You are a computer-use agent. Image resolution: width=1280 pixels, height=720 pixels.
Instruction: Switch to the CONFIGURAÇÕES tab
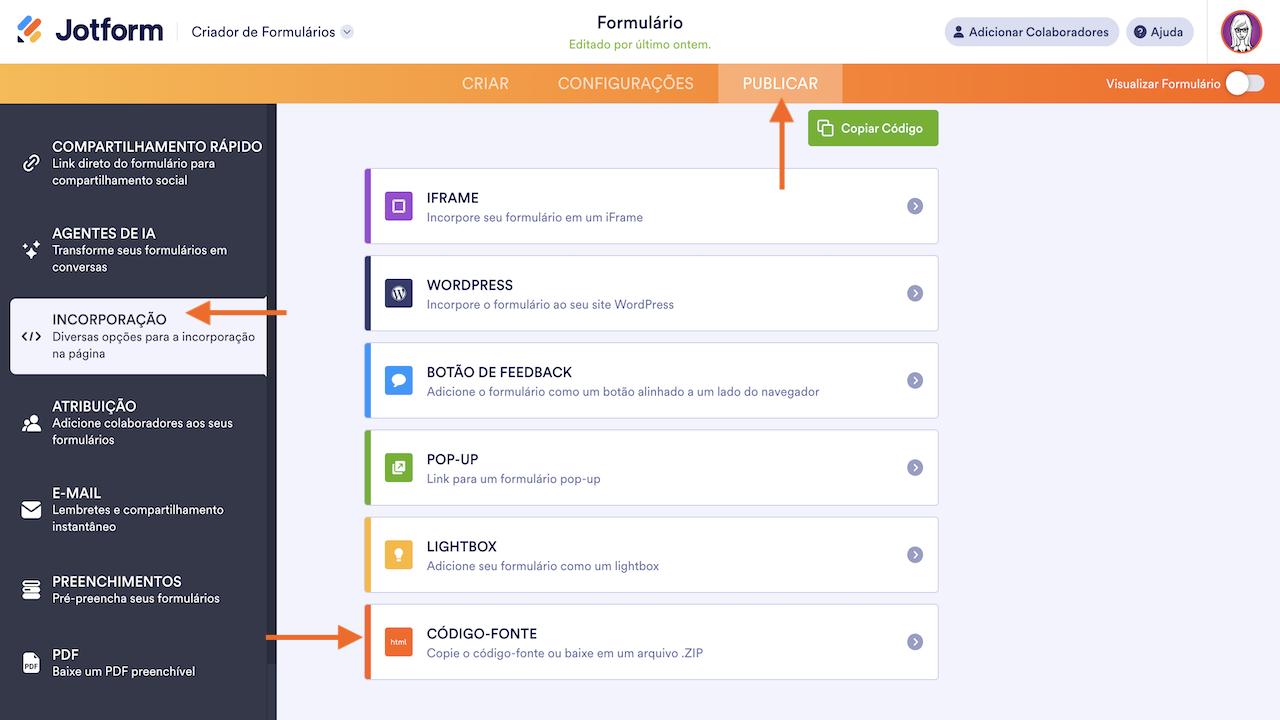[625, 84]
